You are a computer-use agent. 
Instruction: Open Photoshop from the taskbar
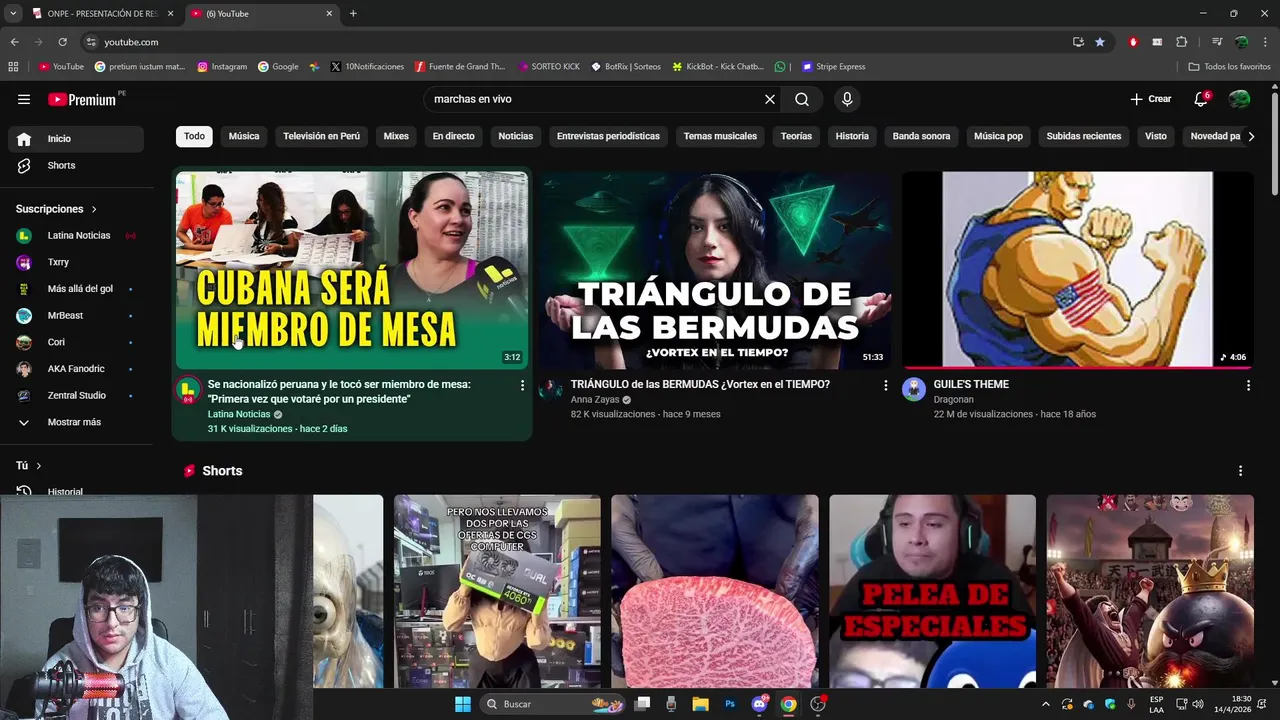[730, 704]
